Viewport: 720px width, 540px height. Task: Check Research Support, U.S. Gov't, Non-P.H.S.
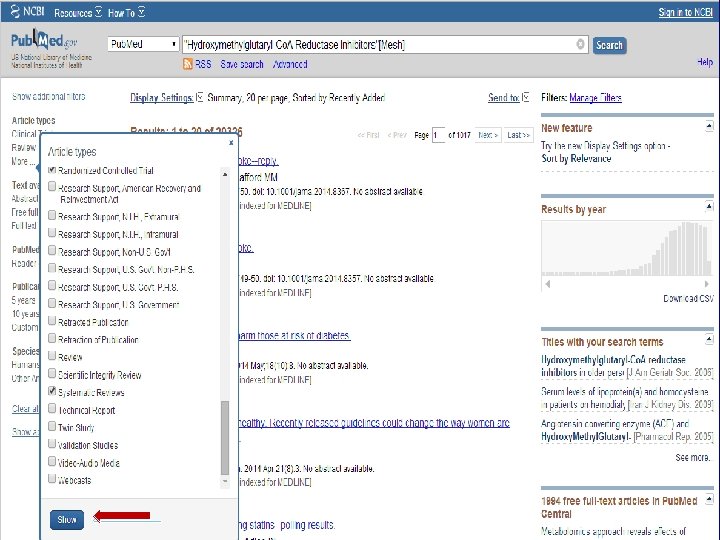[52, 268]
